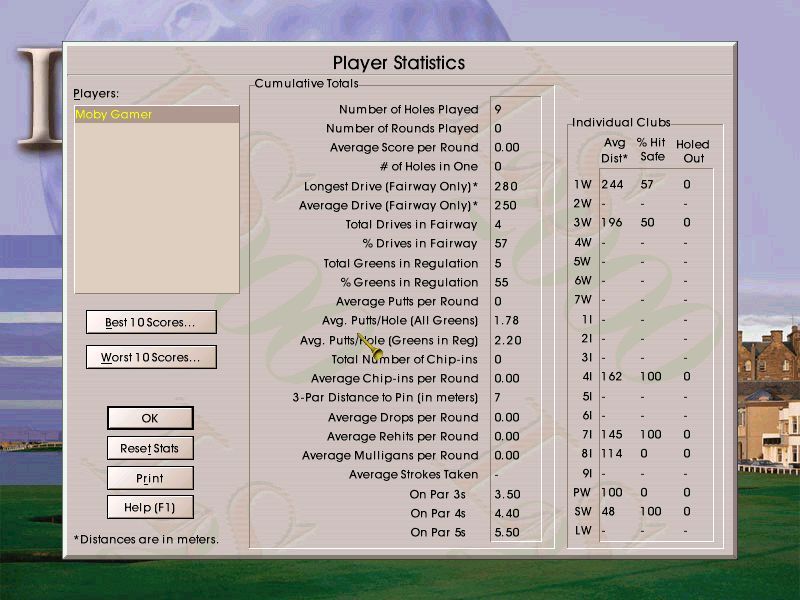This screenshot has height=600, width=800.
Task: Click the Avg Dist column header
Action: point(613,150)
